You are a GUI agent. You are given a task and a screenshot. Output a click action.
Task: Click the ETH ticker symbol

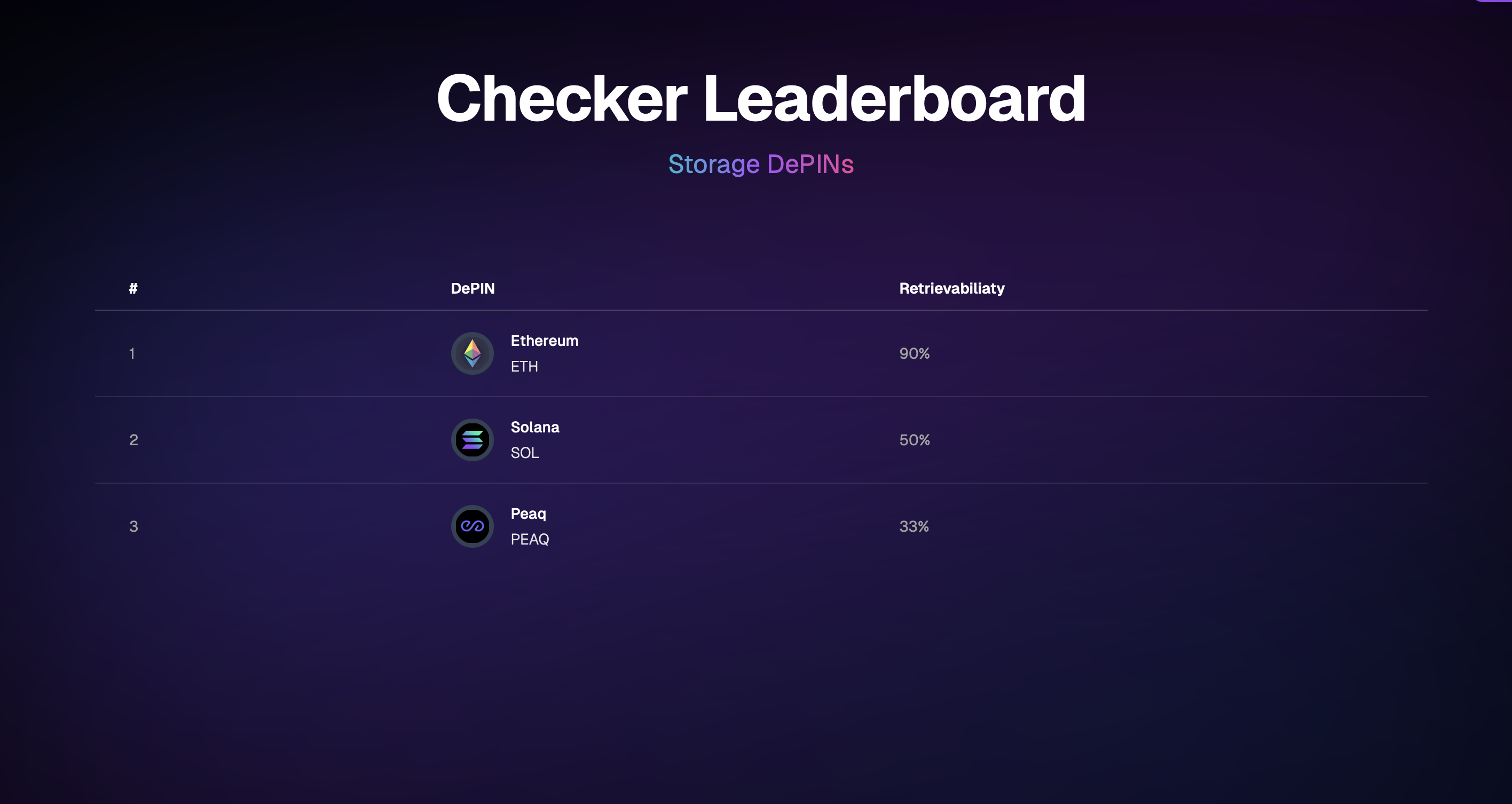click(x=524, y=366)
